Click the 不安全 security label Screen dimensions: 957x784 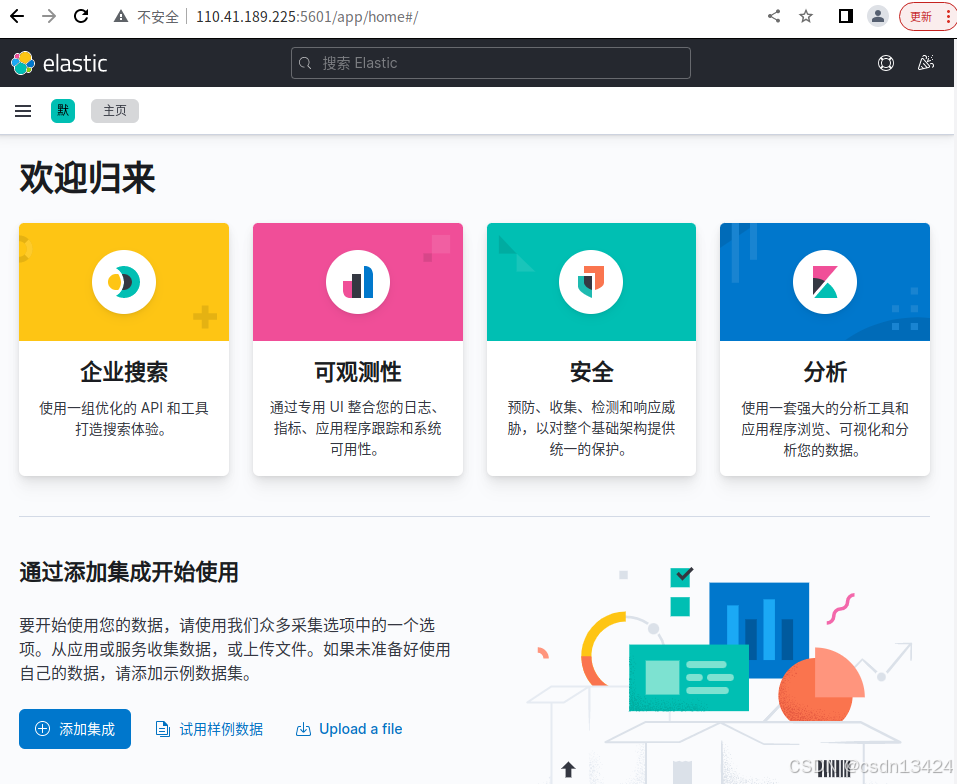158,16
